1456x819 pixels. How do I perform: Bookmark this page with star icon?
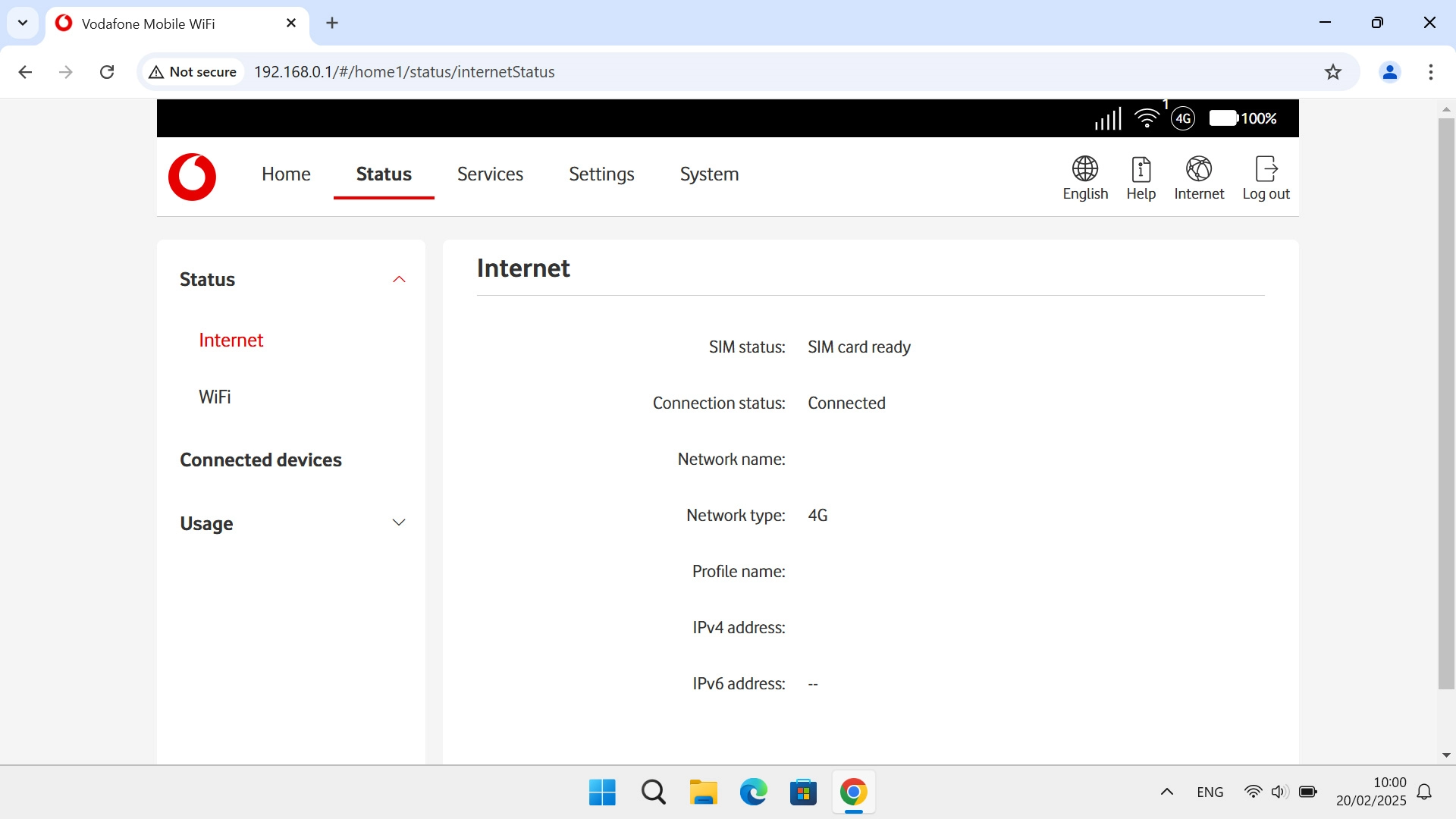click(1332, 72)
